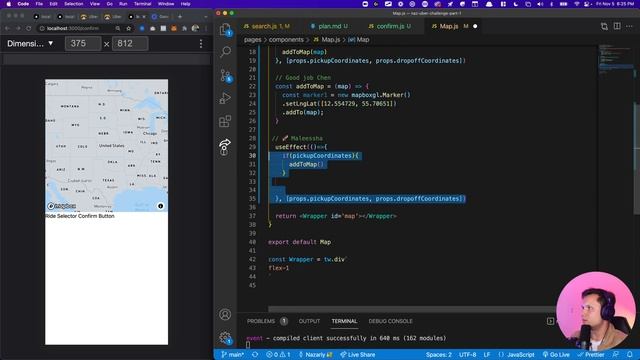This screenshot has height=360, width=640.
Task: Switch to the search.js editor tab
Action: (267, 26)
